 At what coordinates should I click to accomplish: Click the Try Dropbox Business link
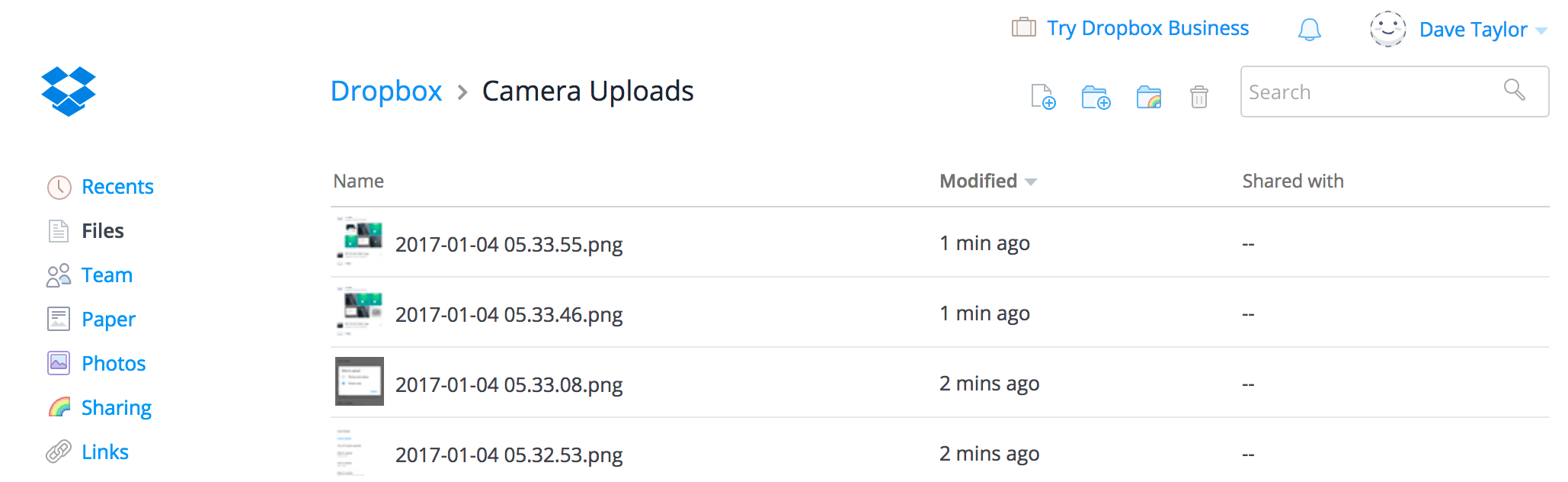pyautogui.click(x=1147, y=27)
